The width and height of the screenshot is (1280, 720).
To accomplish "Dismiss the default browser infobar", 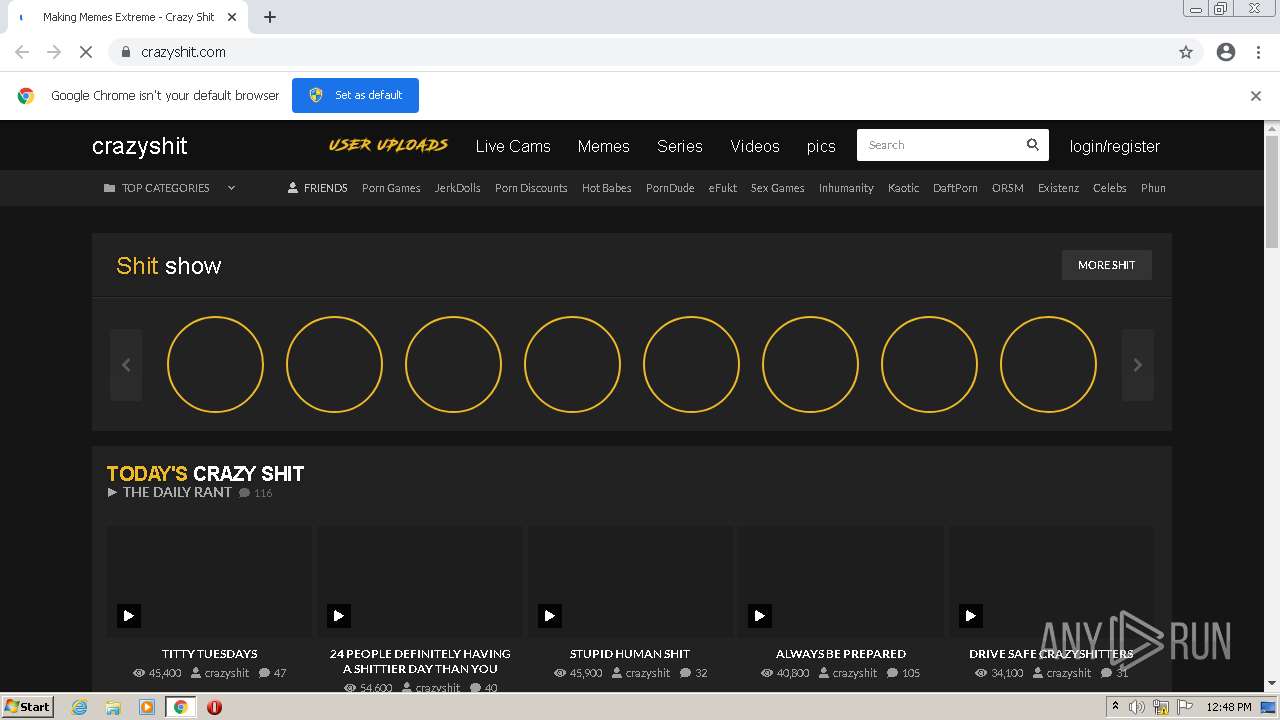I will tap(1256, 96).
